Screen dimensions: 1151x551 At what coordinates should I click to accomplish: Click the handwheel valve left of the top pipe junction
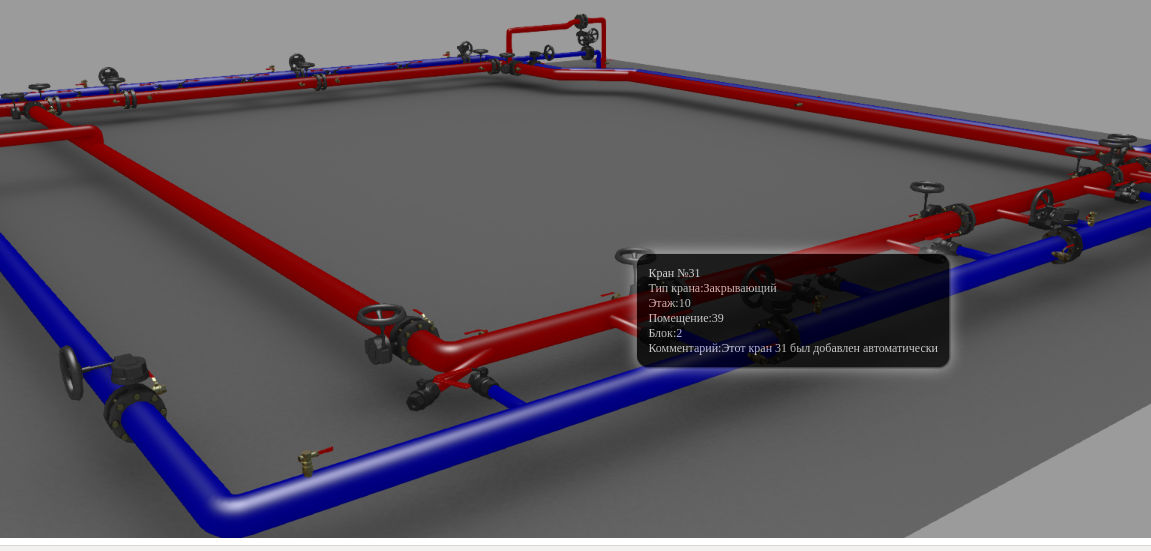465,50
